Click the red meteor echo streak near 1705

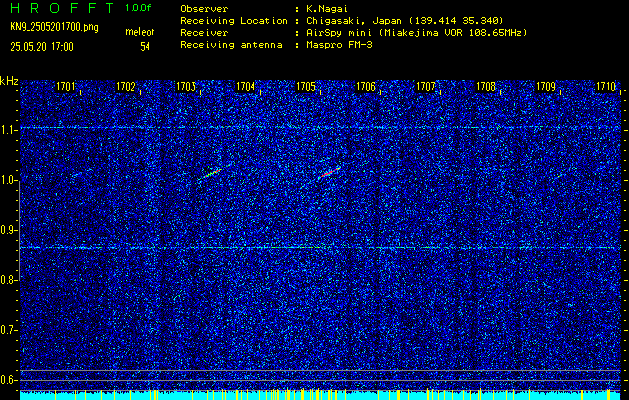329,173
